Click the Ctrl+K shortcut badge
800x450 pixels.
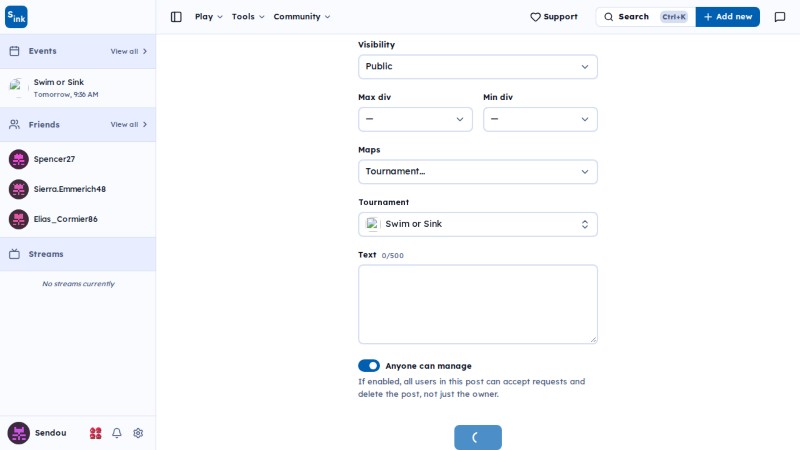(674, 17)
